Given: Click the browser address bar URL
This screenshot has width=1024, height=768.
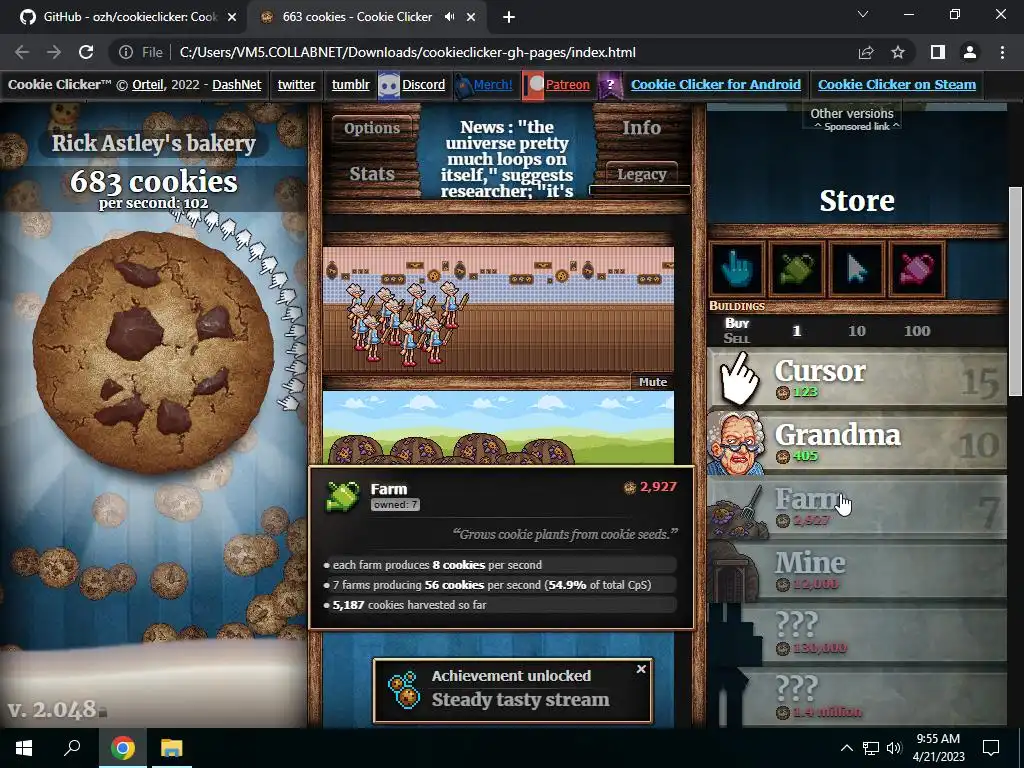Looking at the screenshot, I should (x=408, y=52).
